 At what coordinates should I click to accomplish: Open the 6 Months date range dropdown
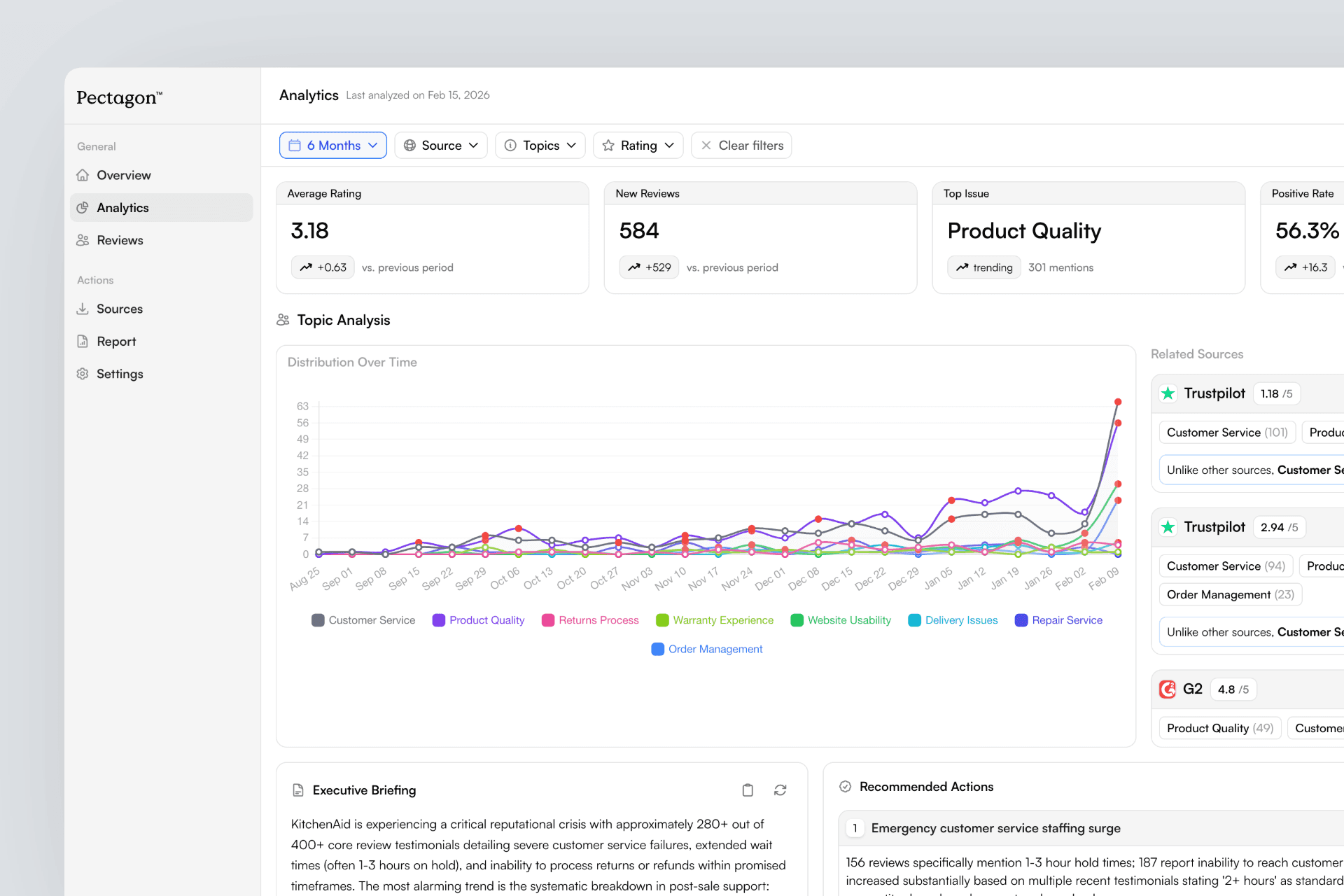tap(333, 146)
